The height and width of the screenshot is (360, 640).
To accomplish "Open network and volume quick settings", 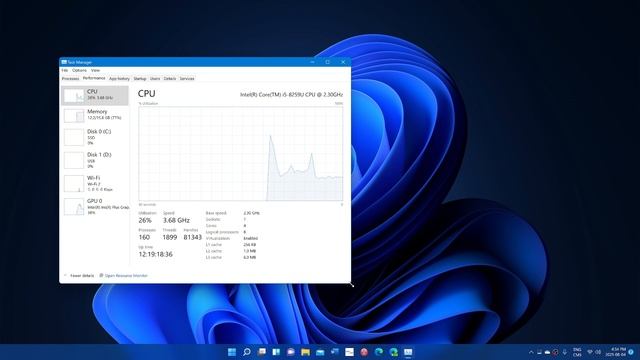I will point(594,352).
